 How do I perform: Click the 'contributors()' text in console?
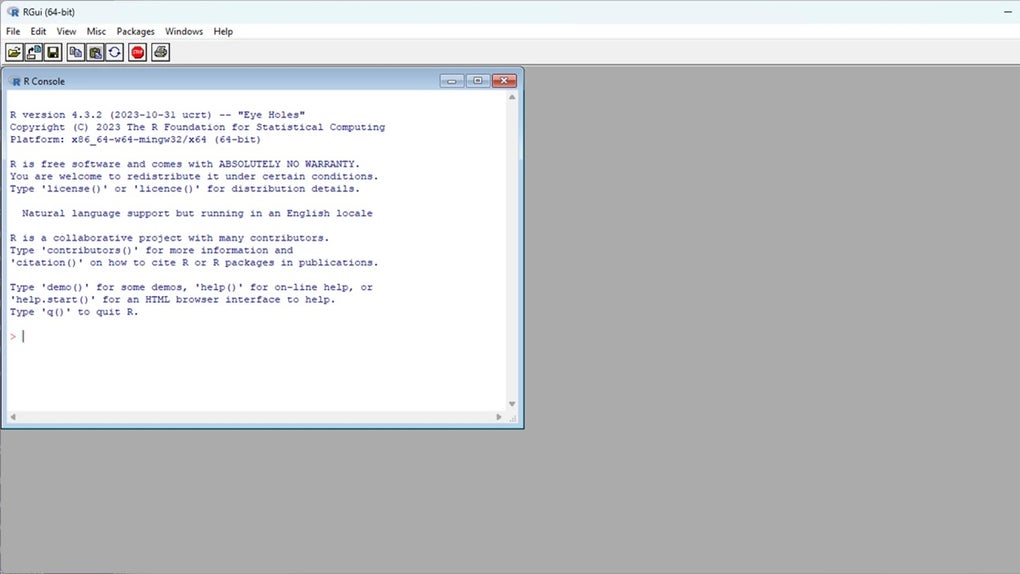click(x=90, y=251)
